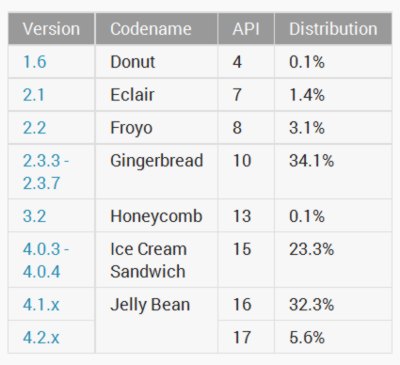Open the 4.1.x version link
The height and width of the screenshot is (365, 400).
(41, 305)
